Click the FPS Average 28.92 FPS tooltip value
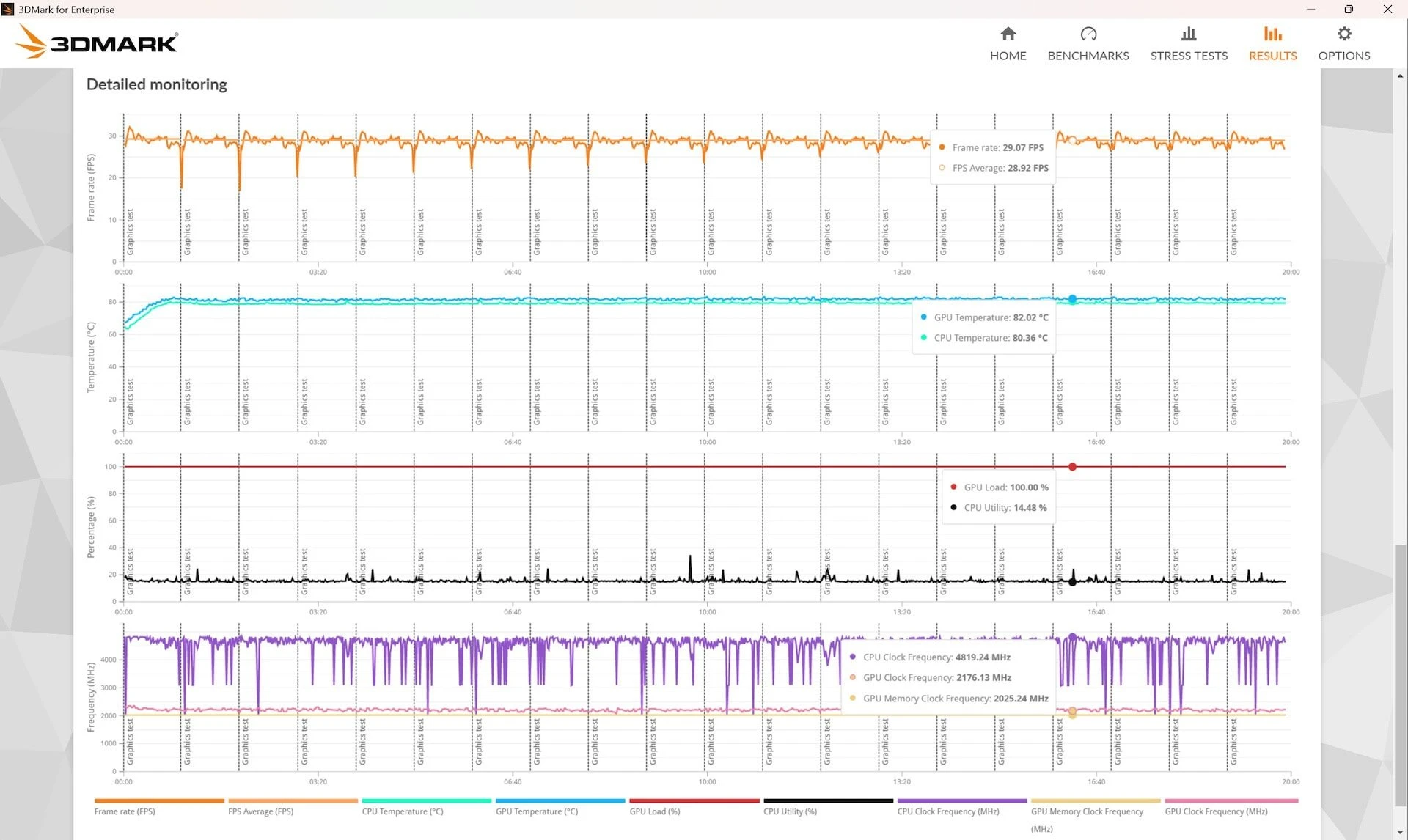Image resolution: width=1408 pixels, height=840 pixels. point(1028,168)
